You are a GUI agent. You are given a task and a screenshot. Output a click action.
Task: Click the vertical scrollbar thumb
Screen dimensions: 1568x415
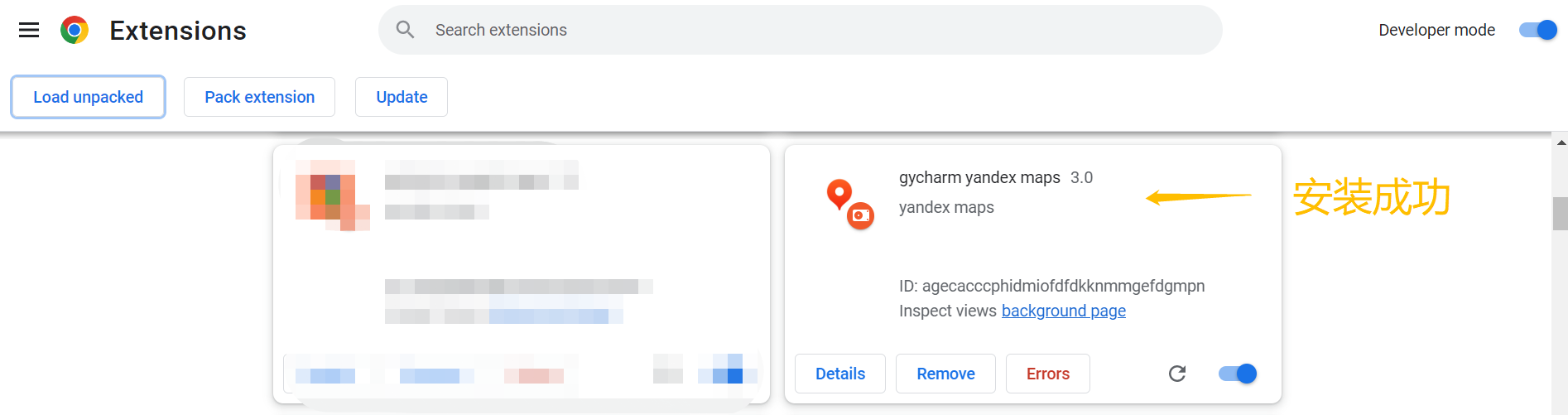click(1561, 213)
